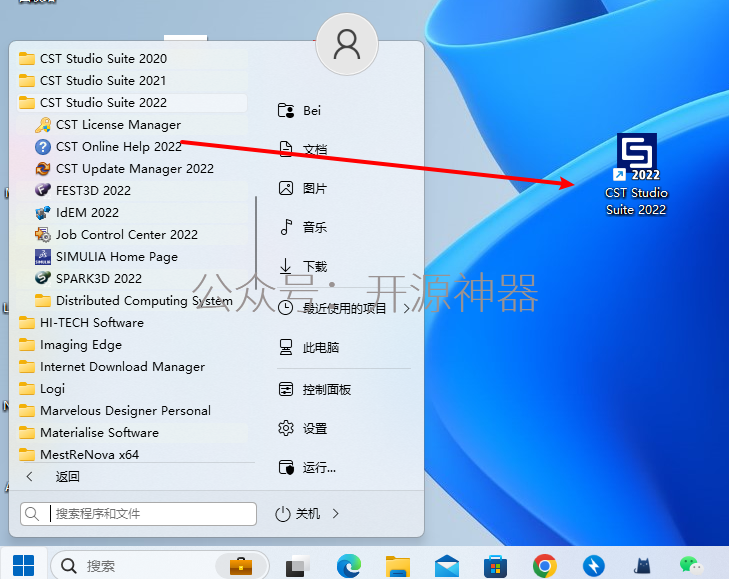Screen dimensions: 729x579
Task: Open Bei user folder
Action: (x=299, y=111)
